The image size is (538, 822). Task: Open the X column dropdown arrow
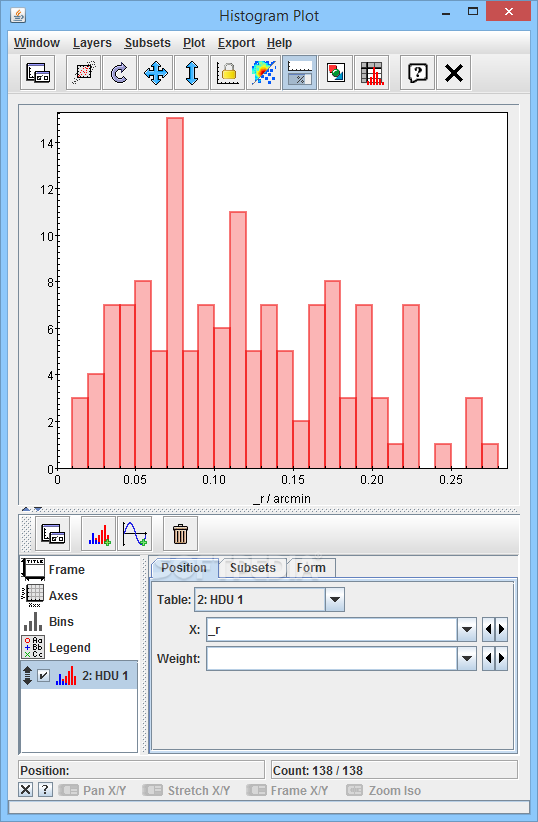(x=467, y=630)
